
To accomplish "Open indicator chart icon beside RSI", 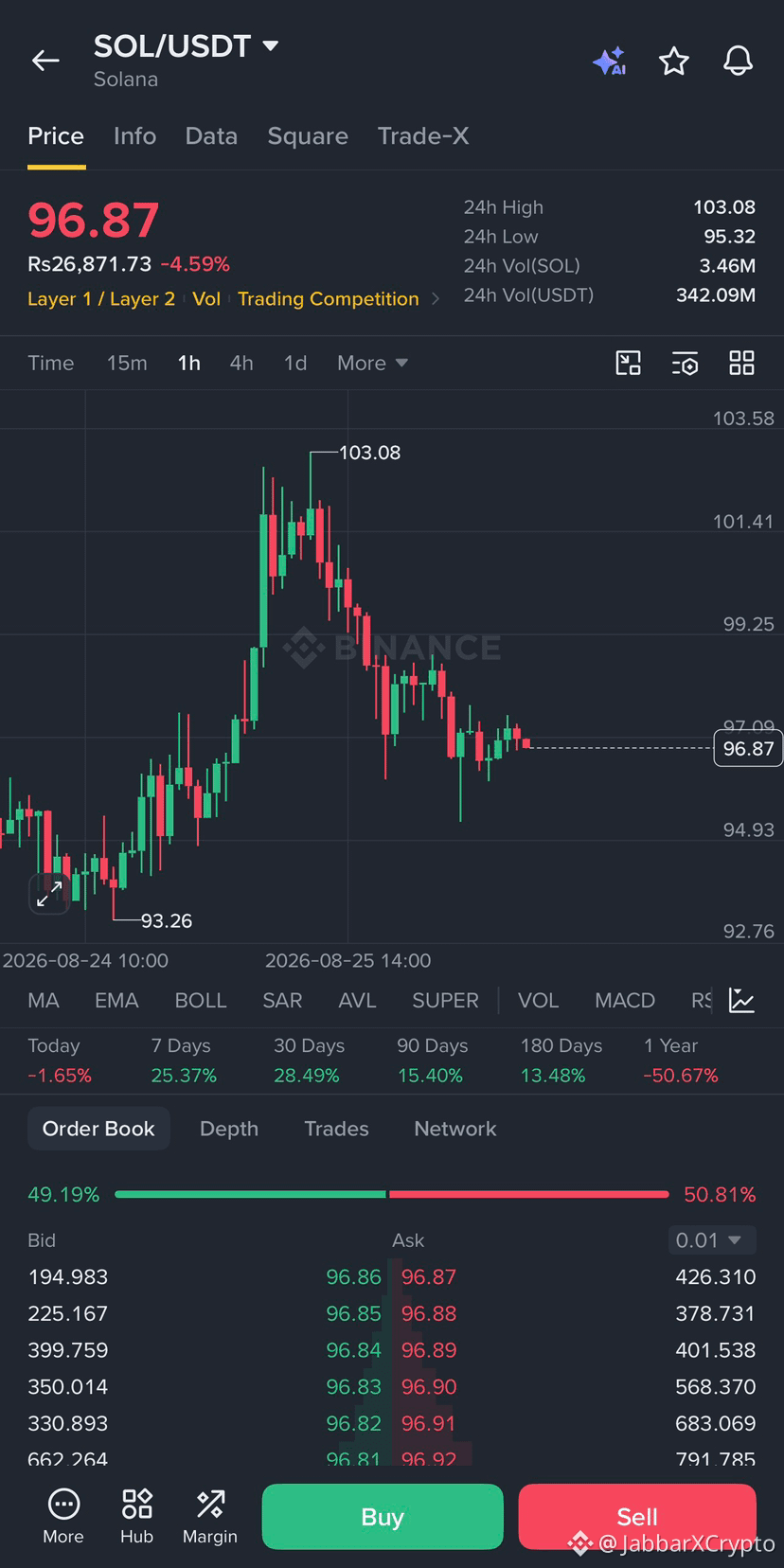I will [741, 1001].
